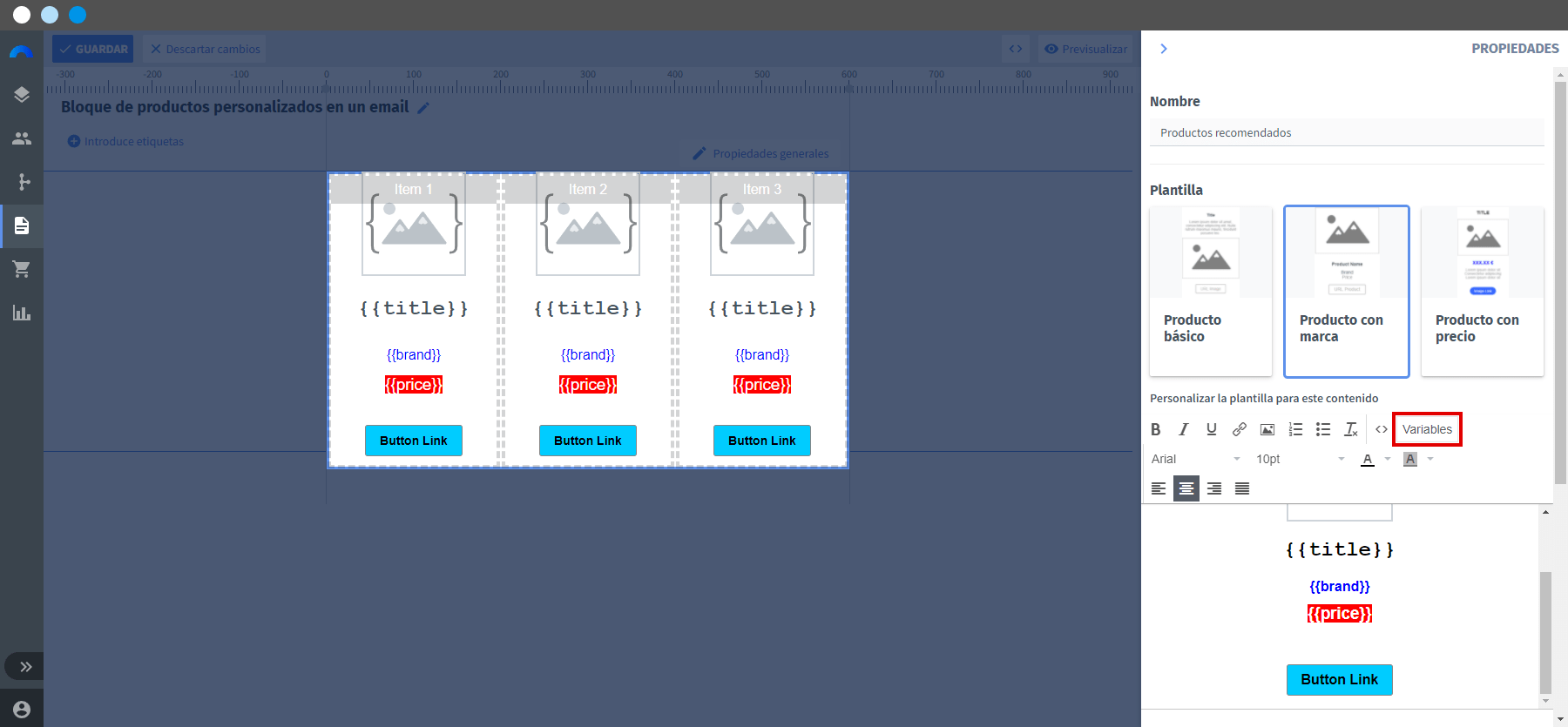
Task: Open the Variables menu
Action: point(1427,429)
